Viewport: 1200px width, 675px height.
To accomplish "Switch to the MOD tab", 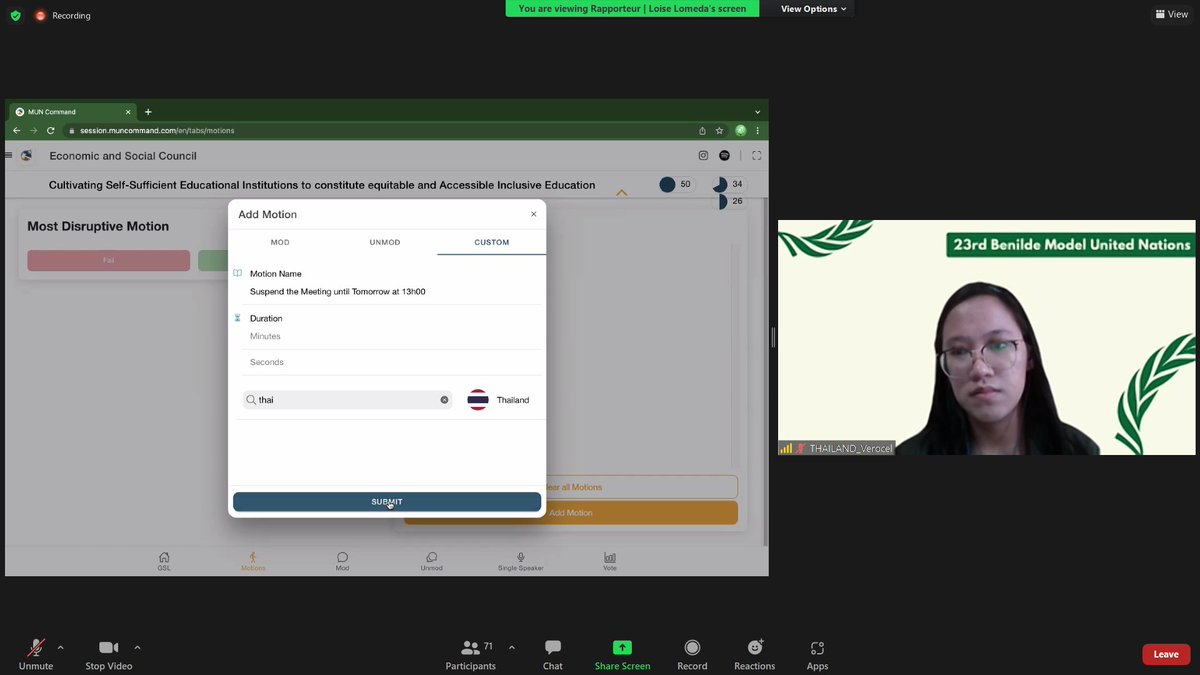I will point(280,242).
